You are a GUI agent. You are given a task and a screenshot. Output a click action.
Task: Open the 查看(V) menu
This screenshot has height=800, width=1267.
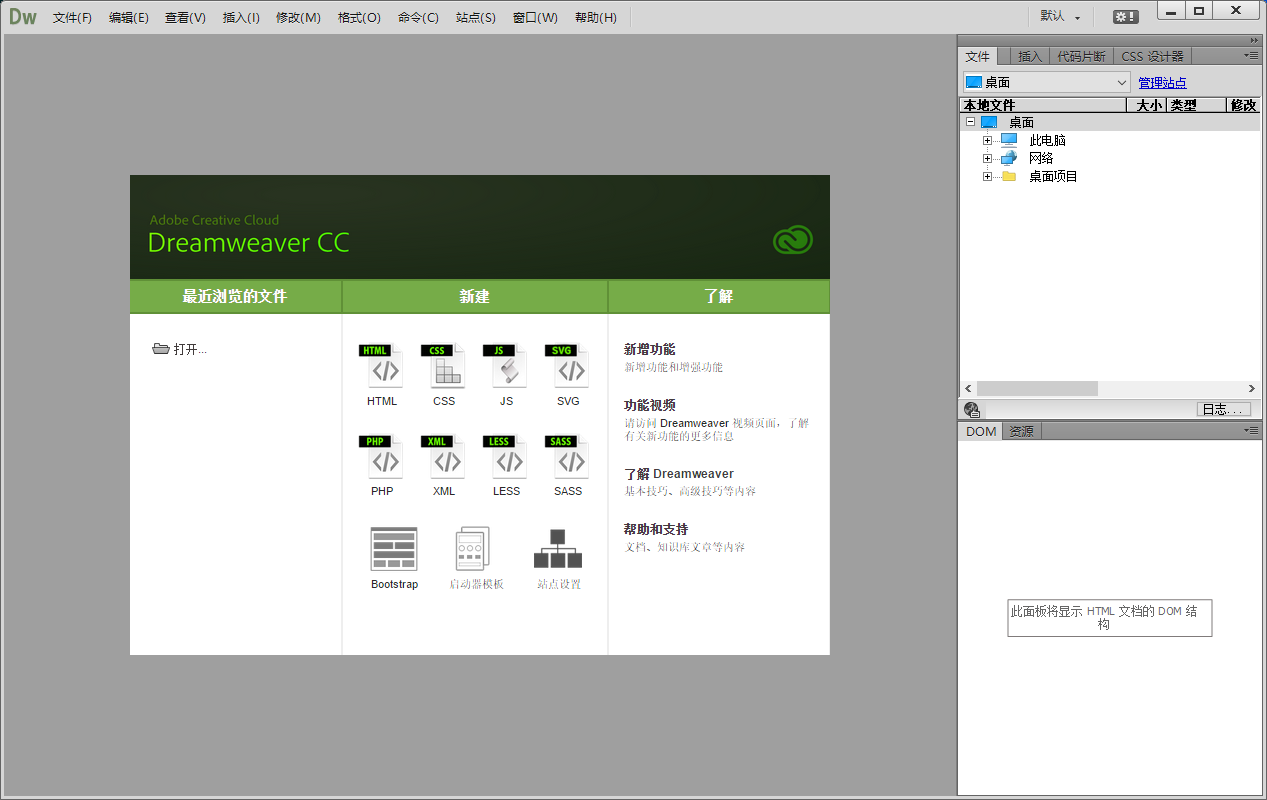pos(186,17)
